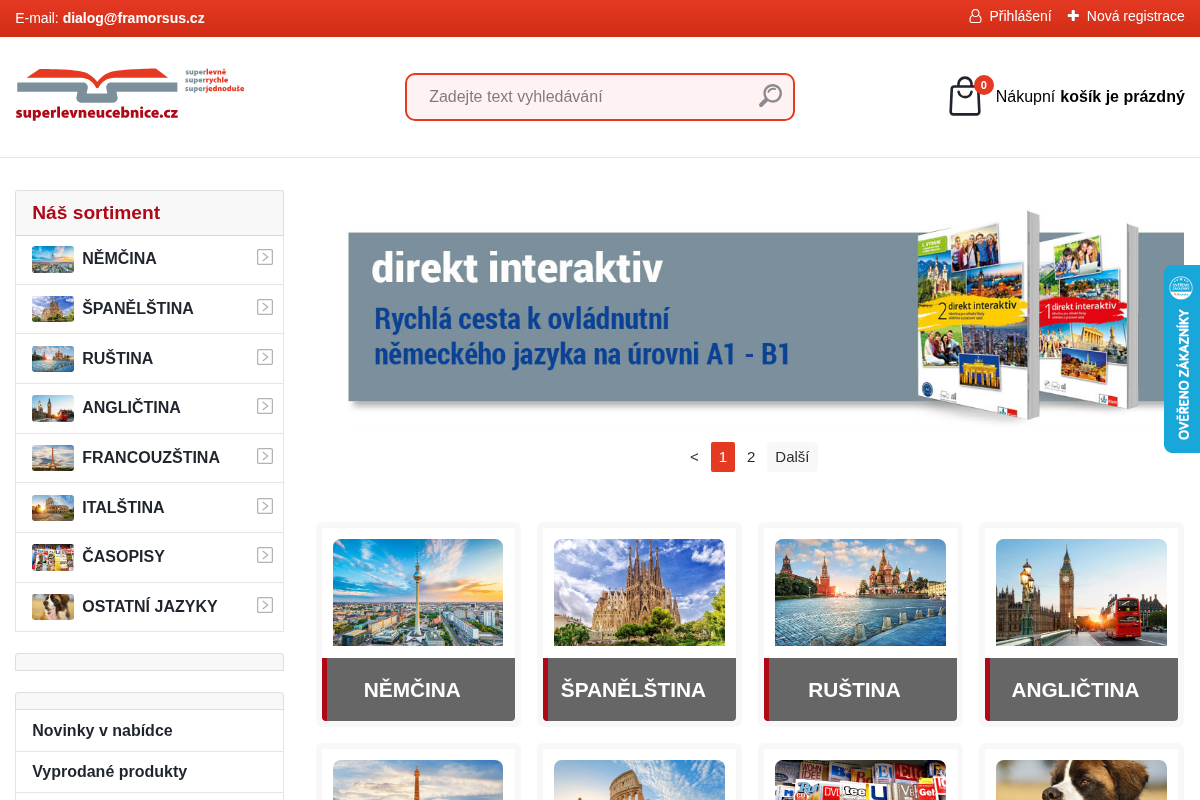
Task: Click the Angličtina sidebar thumbnail icon
Action: click(53, 408)
